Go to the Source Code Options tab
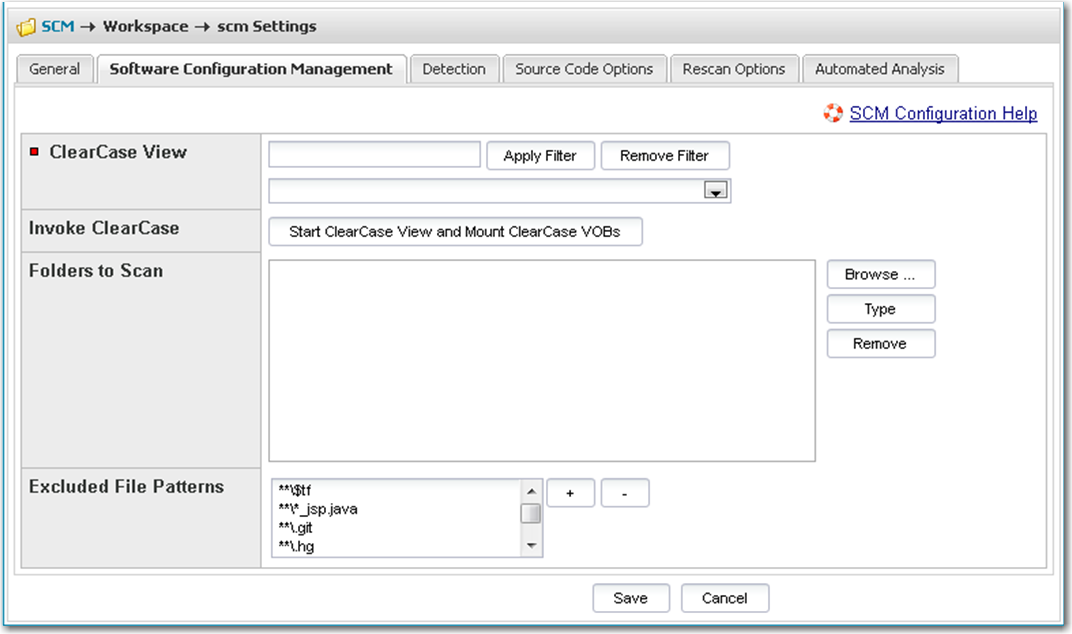This screenshot has width=1072, height=634. pyautogui.click(x=584, y=69)
